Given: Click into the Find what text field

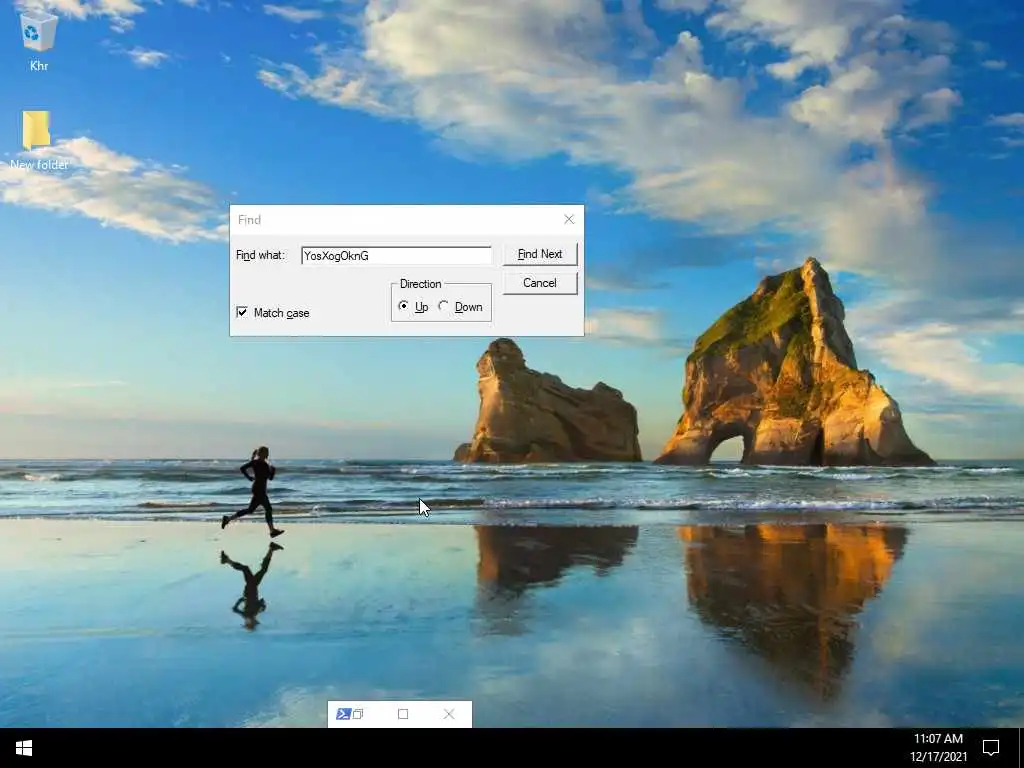Looking at the screenshot, I should pyautogui.click(x=396, y=255).
